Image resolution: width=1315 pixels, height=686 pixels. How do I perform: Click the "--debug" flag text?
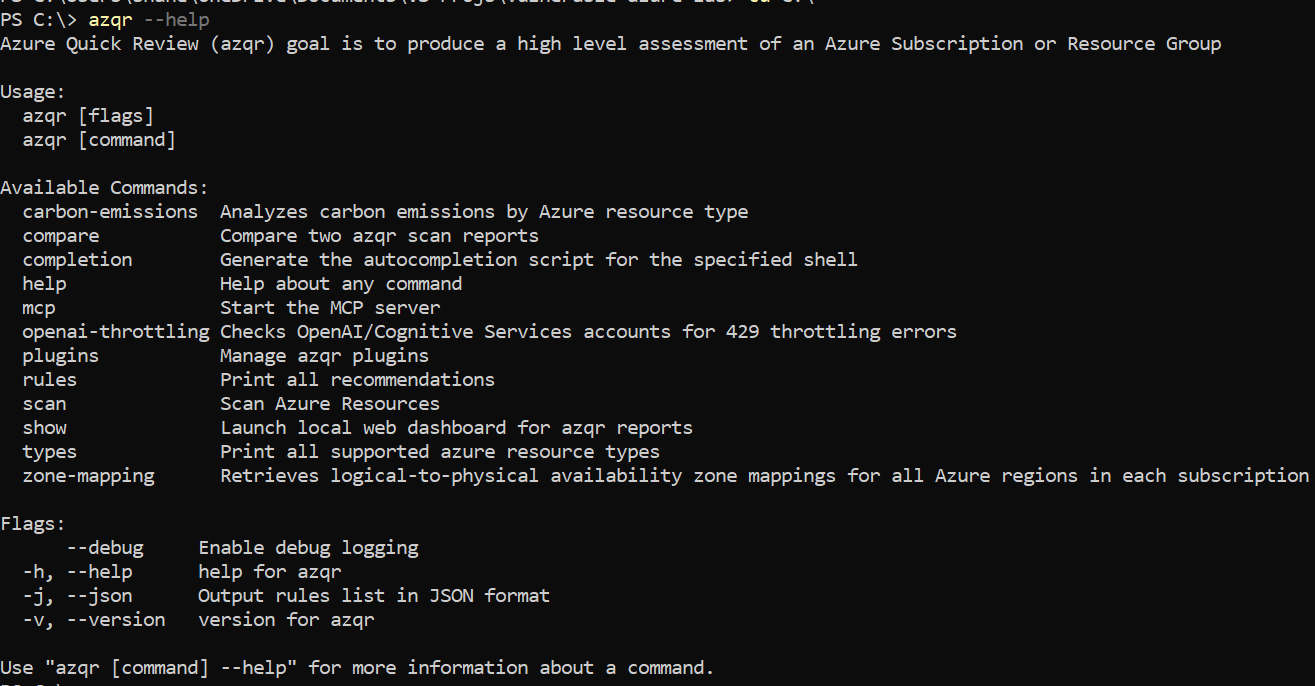105,548
